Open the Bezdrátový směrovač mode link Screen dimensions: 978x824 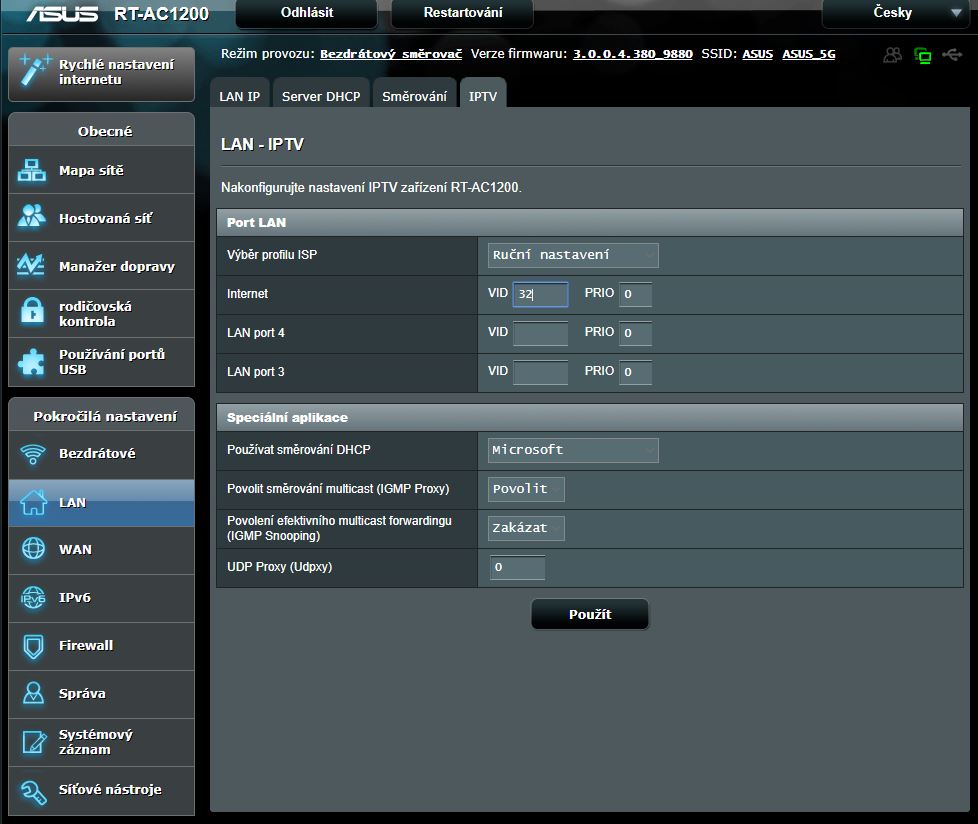click(x=391, y=54)
